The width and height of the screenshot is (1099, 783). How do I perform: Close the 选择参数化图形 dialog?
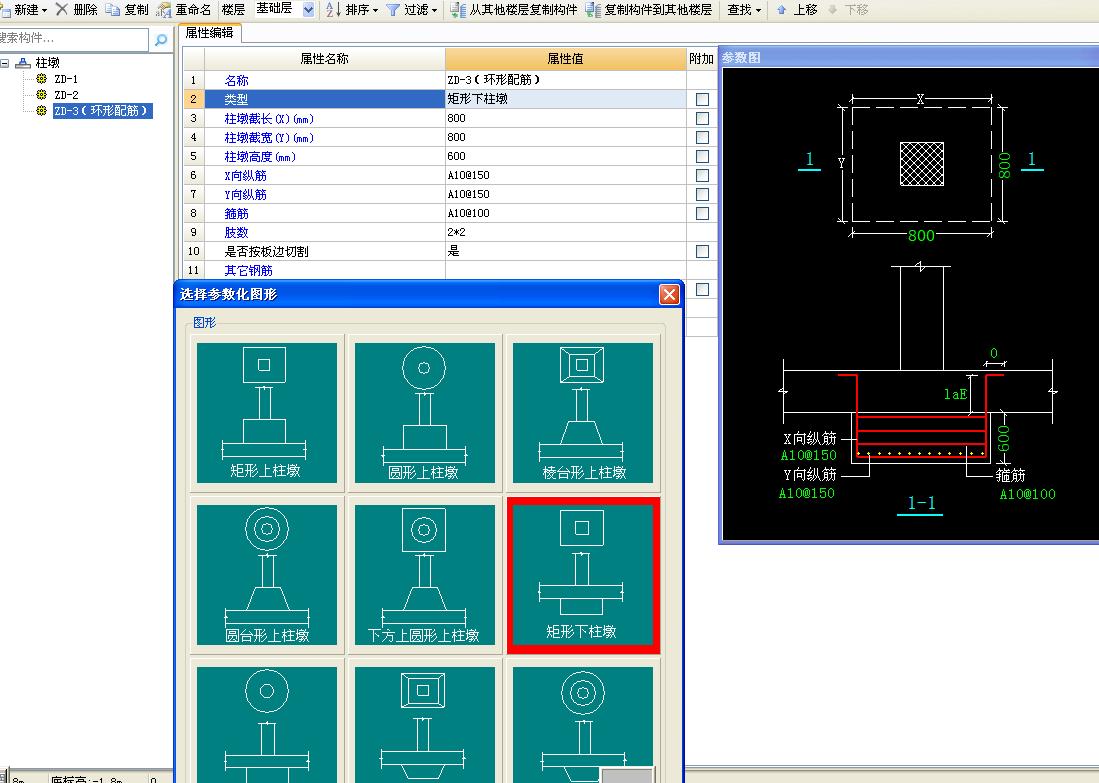click(x=669, y=294)
